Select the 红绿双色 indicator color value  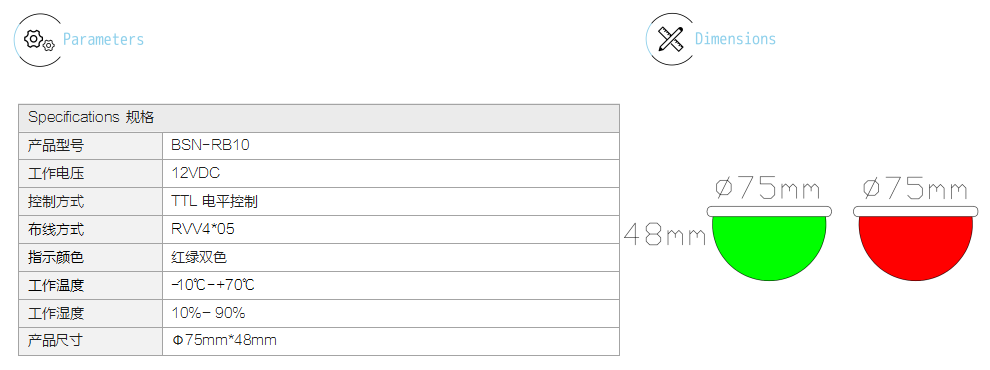(391, 257)
